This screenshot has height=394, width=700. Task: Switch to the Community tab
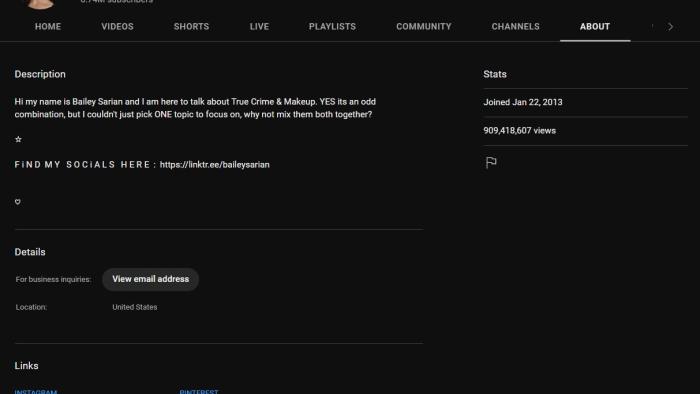424,27
